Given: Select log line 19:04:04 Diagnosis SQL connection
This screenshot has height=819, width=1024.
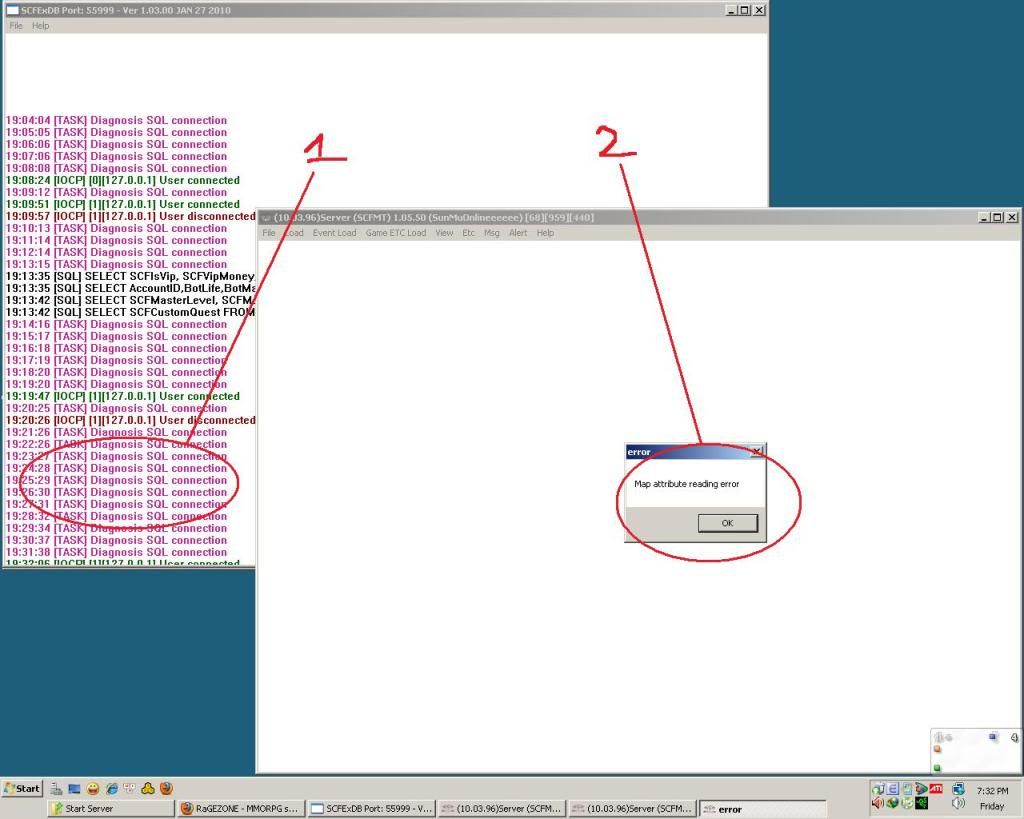Looking at the screenshot, I should (x=116, y=120).
